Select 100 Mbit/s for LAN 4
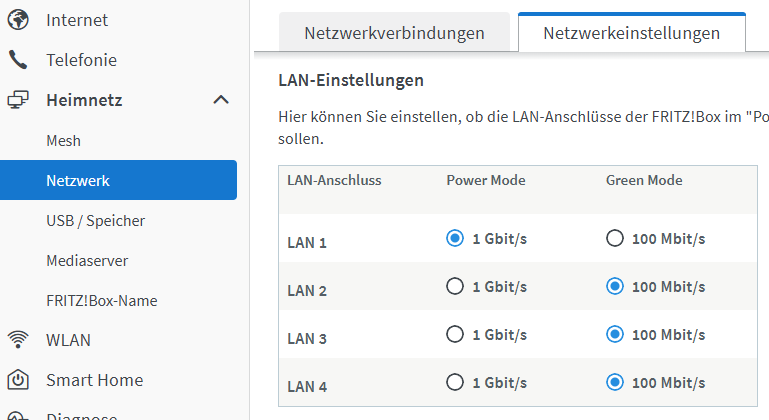The width and height of the screenshot is (769, 420). [x=615, y=382]
